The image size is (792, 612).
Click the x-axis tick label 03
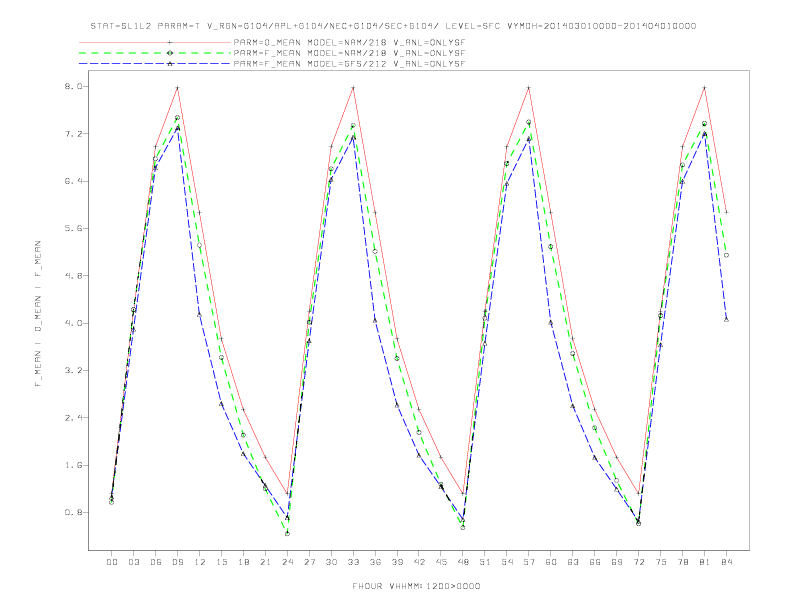(x=133, y=562)
